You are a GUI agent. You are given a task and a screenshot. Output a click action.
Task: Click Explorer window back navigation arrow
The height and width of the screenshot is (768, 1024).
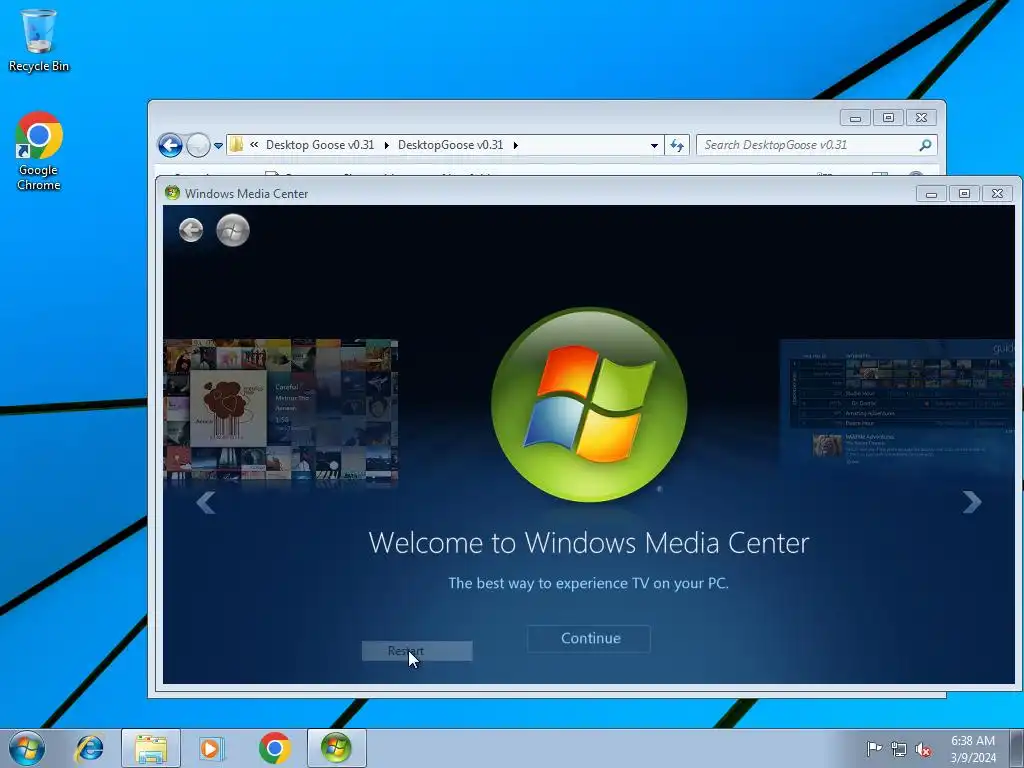[170, 145]
